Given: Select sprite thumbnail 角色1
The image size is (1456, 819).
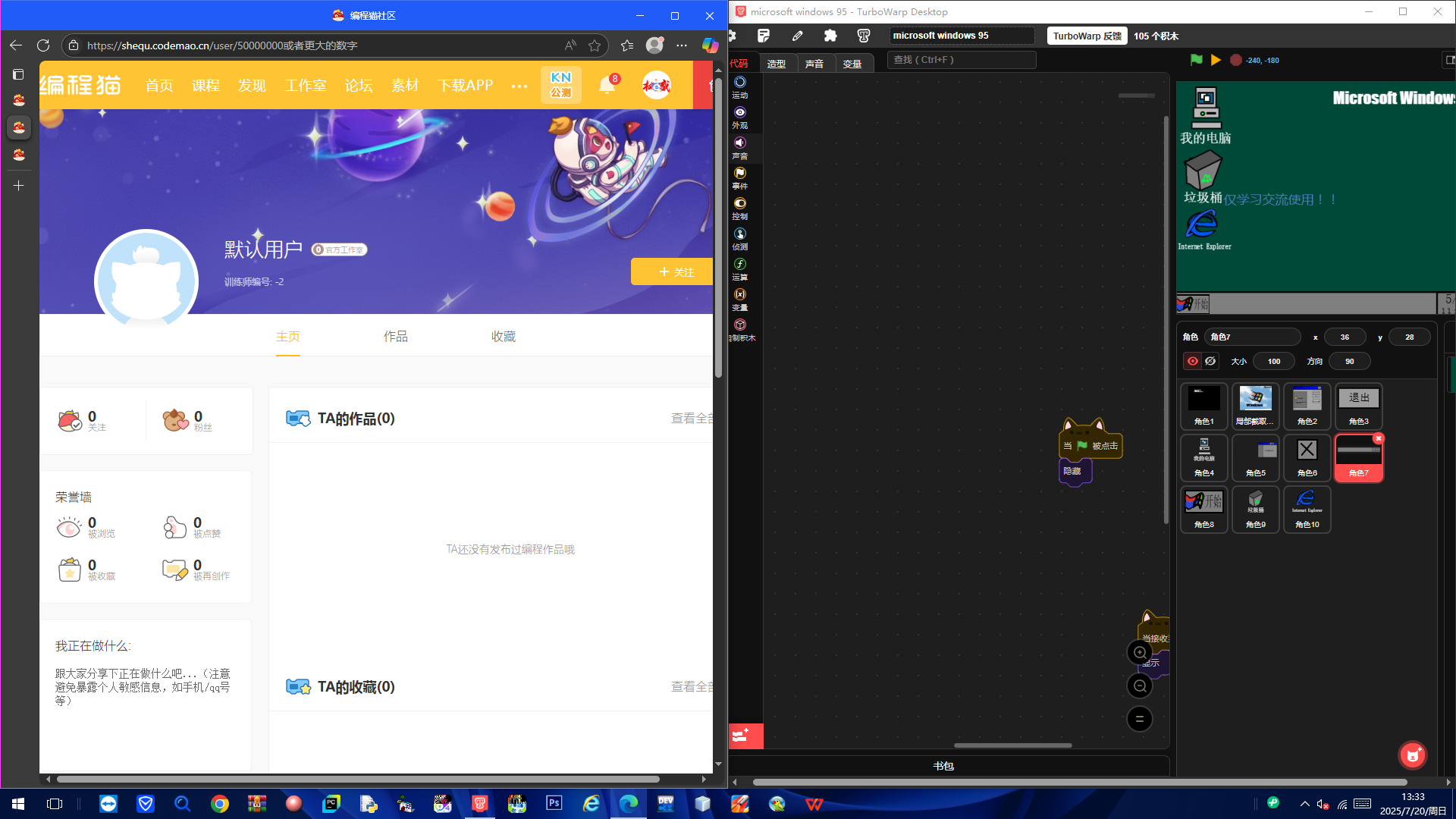Looking at the screenshot, I should point(1204,406).
